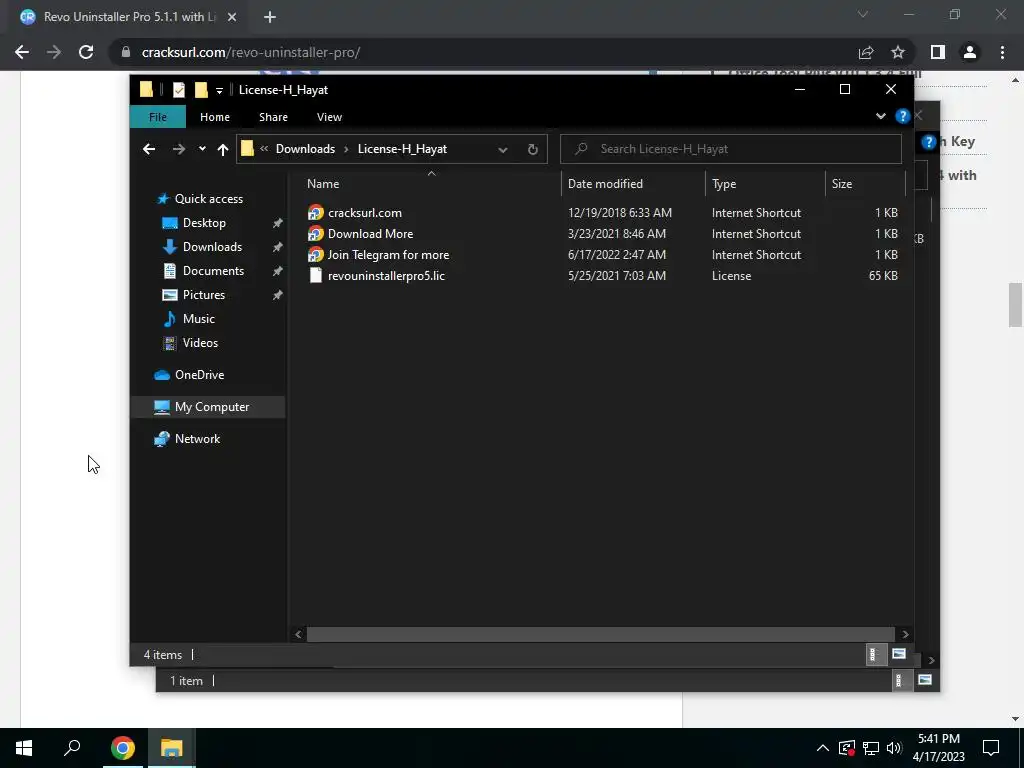Click File Explorer icon in taskbar

(171, 748)
